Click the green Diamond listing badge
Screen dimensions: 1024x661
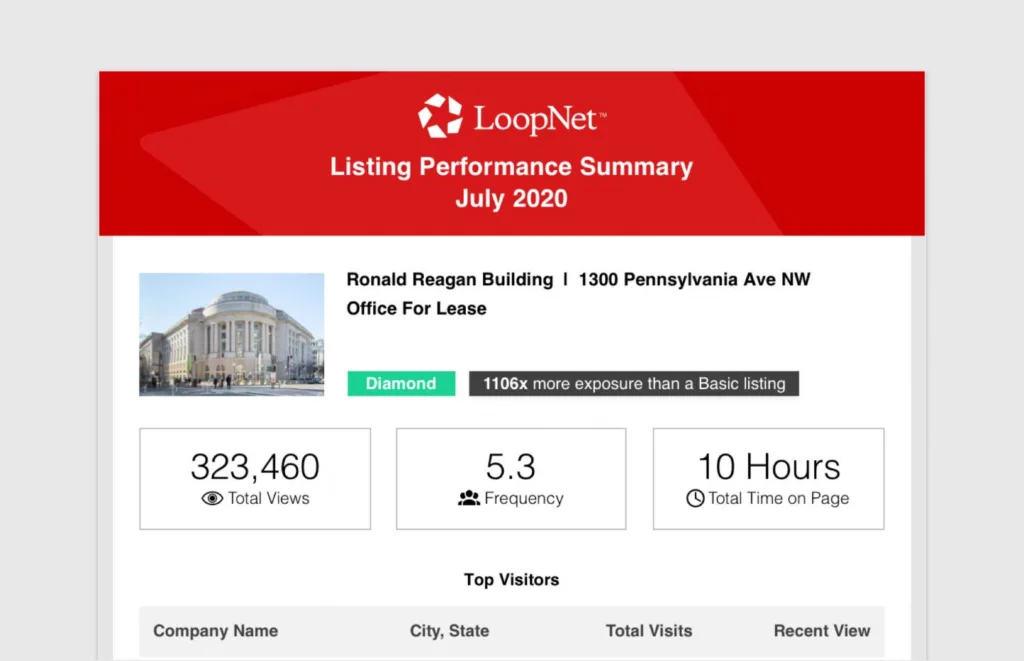pos(400,383)
